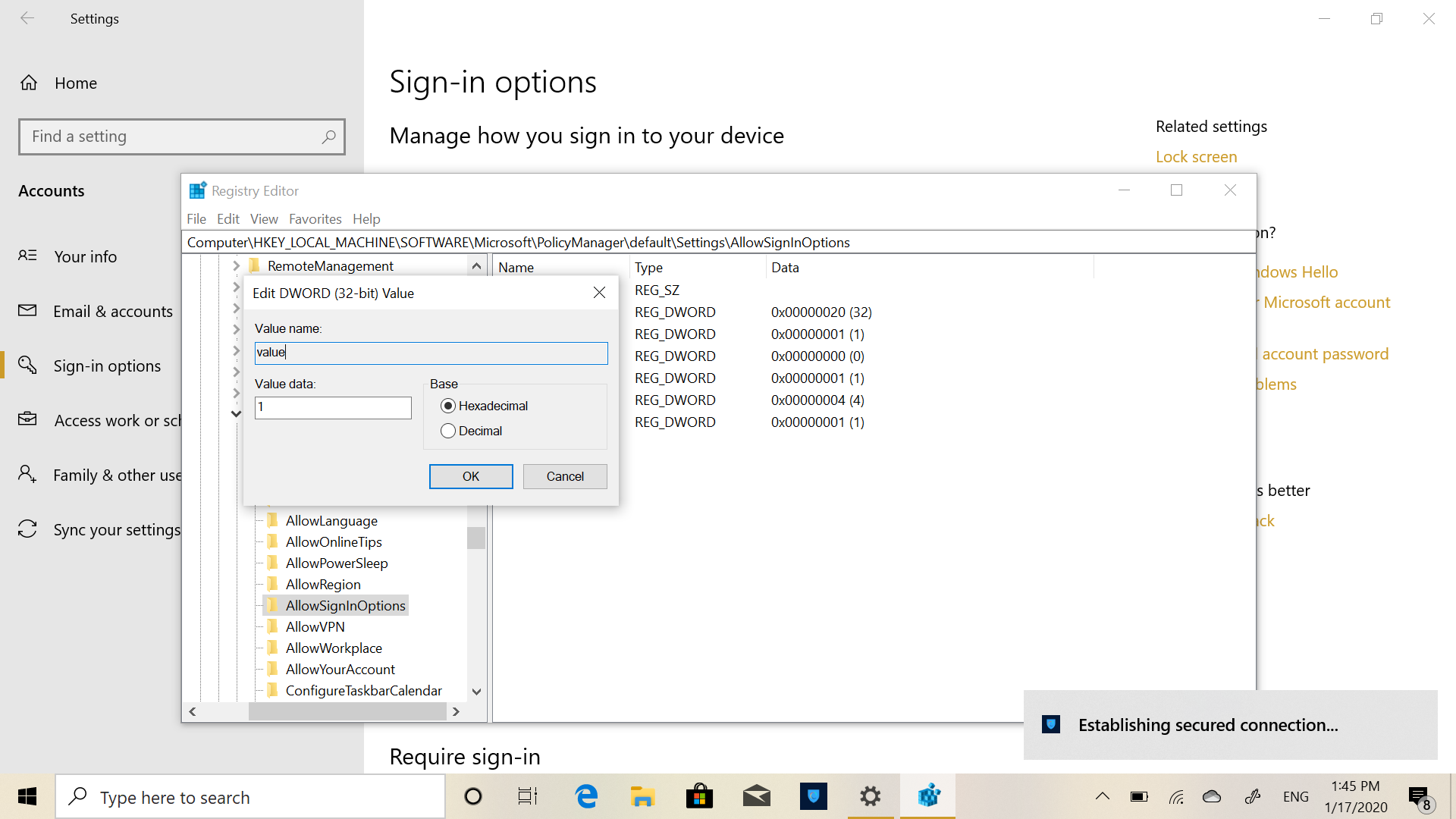The width and height of the screenshot is (1456, 819).
Task: Change the ENG input language indicator
Action: coord(1296,796)
